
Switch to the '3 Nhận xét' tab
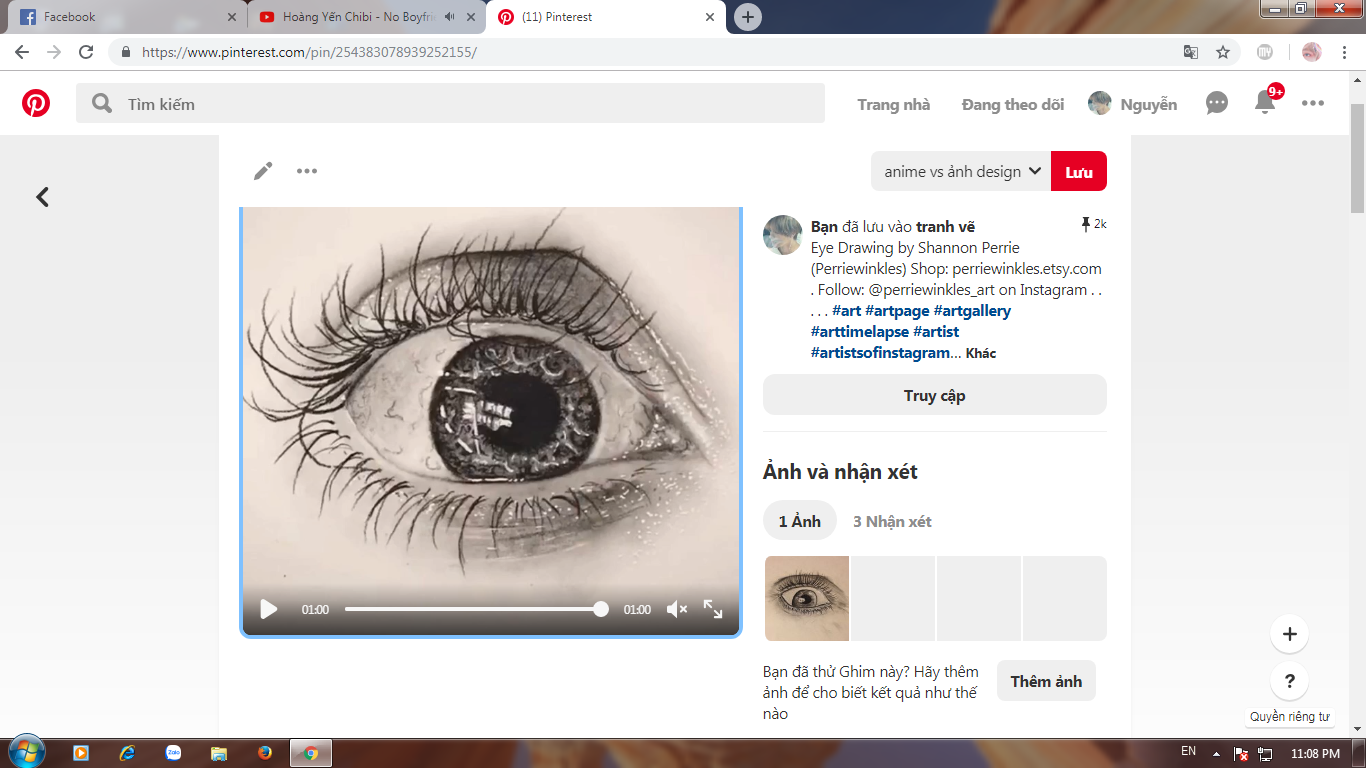click(892, 521)
